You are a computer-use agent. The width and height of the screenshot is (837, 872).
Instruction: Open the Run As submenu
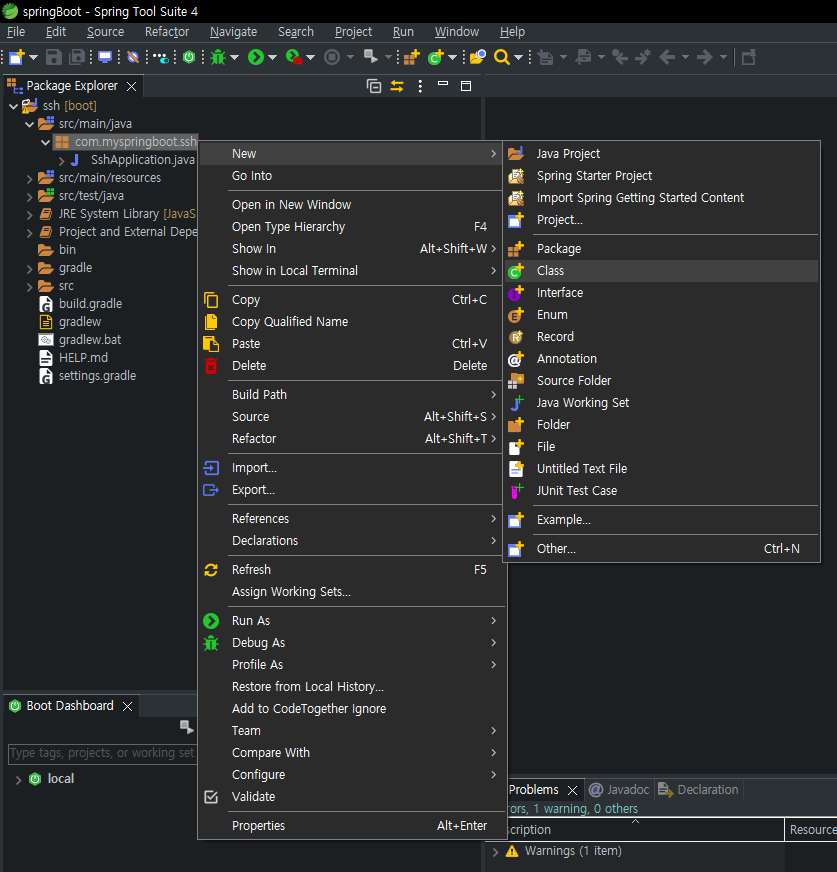351,620
